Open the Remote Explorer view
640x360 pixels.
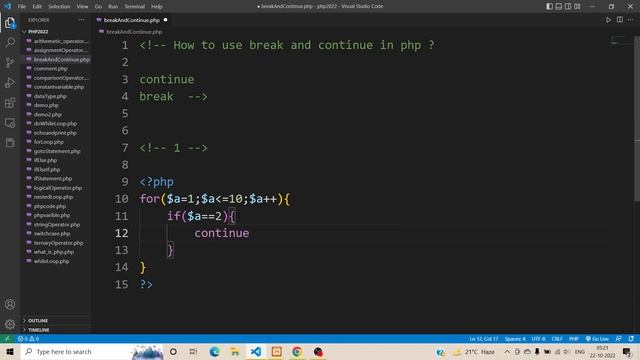pos(10,122)
